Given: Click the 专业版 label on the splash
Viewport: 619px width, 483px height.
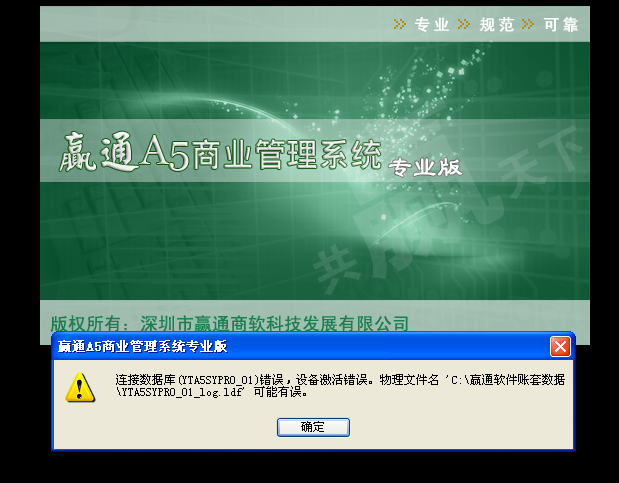Looking at the screenshot, I should click(425, 167).
